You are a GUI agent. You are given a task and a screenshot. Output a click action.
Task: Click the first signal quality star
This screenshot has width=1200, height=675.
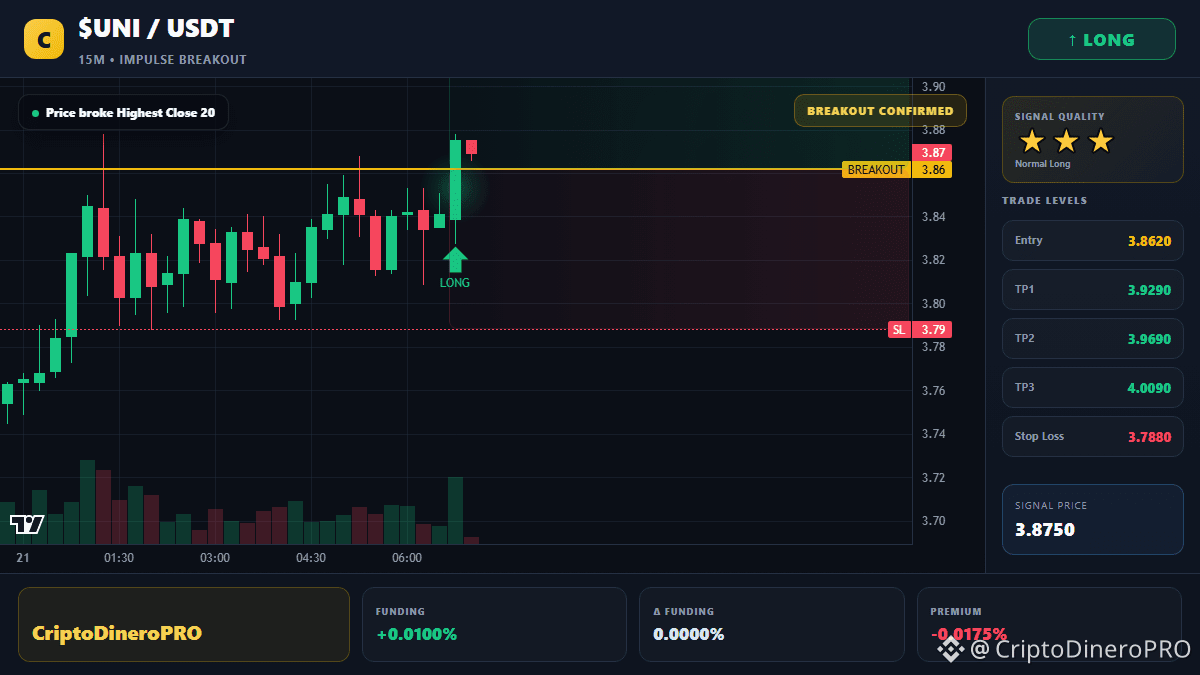(1032, 141)
